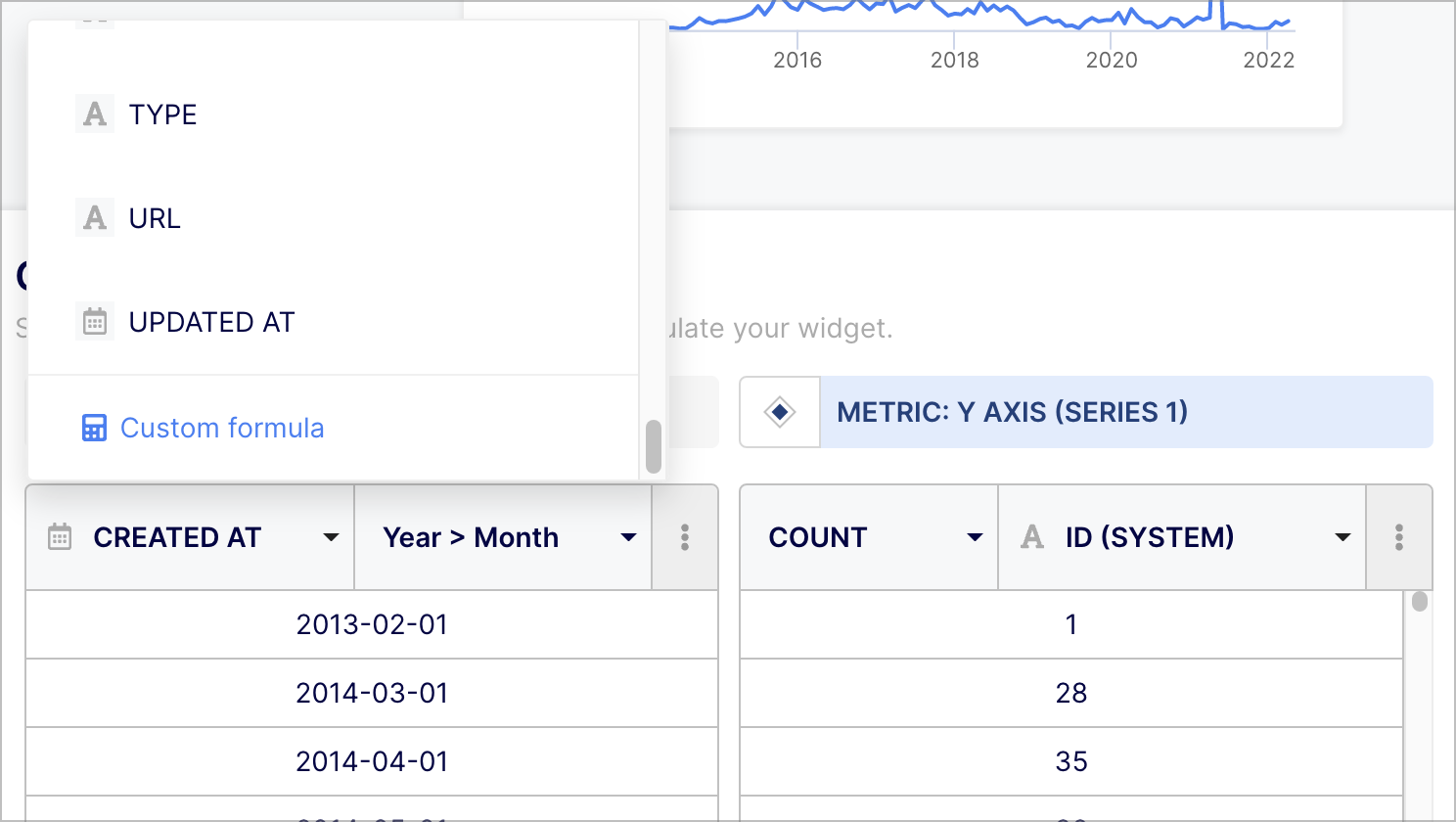This screenshot has width=1456, height=822.
Task: Select the diamond metric icon on Y Axis chip
Action: coord(780,412)
